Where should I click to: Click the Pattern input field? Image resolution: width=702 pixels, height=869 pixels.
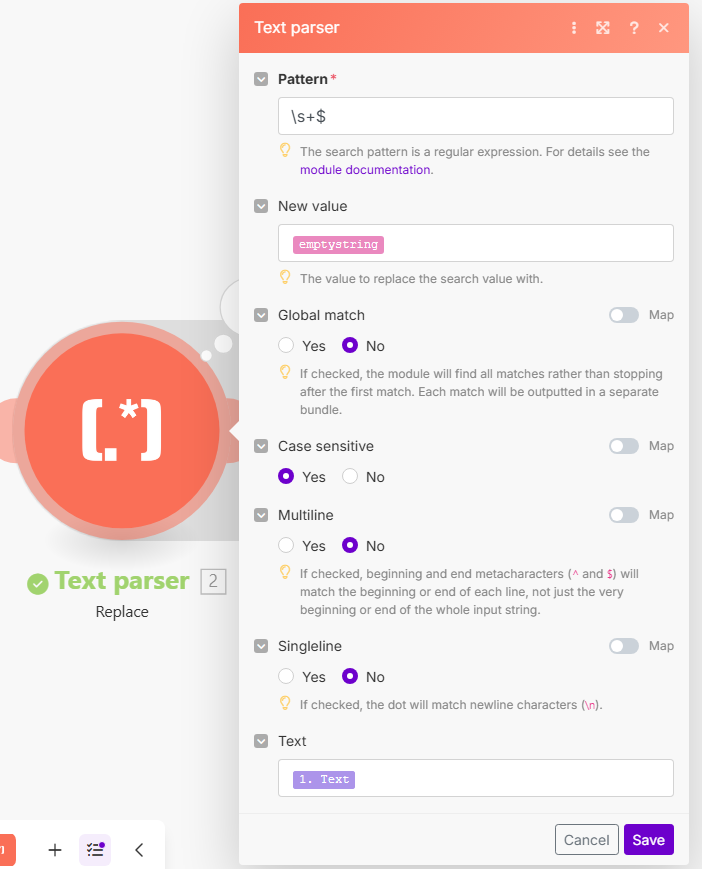(475, 116)
